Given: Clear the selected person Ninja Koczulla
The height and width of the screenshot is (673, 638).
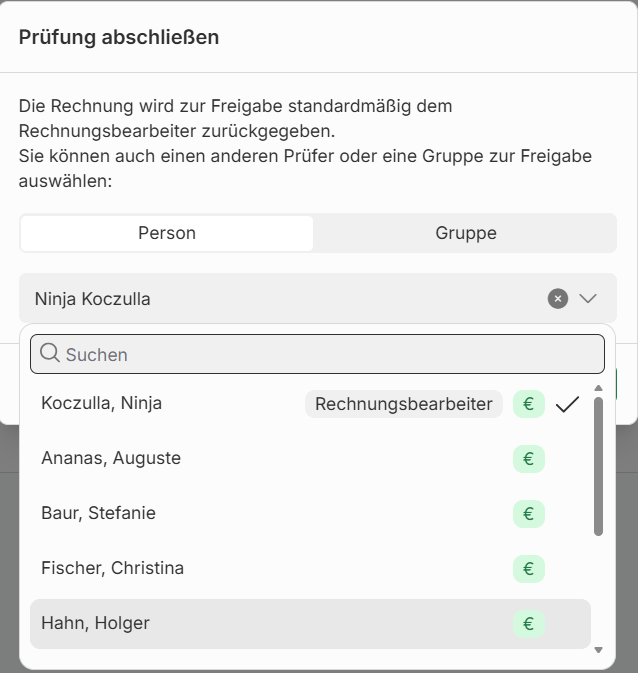Looking at the screenshot, I should (558, 298).
